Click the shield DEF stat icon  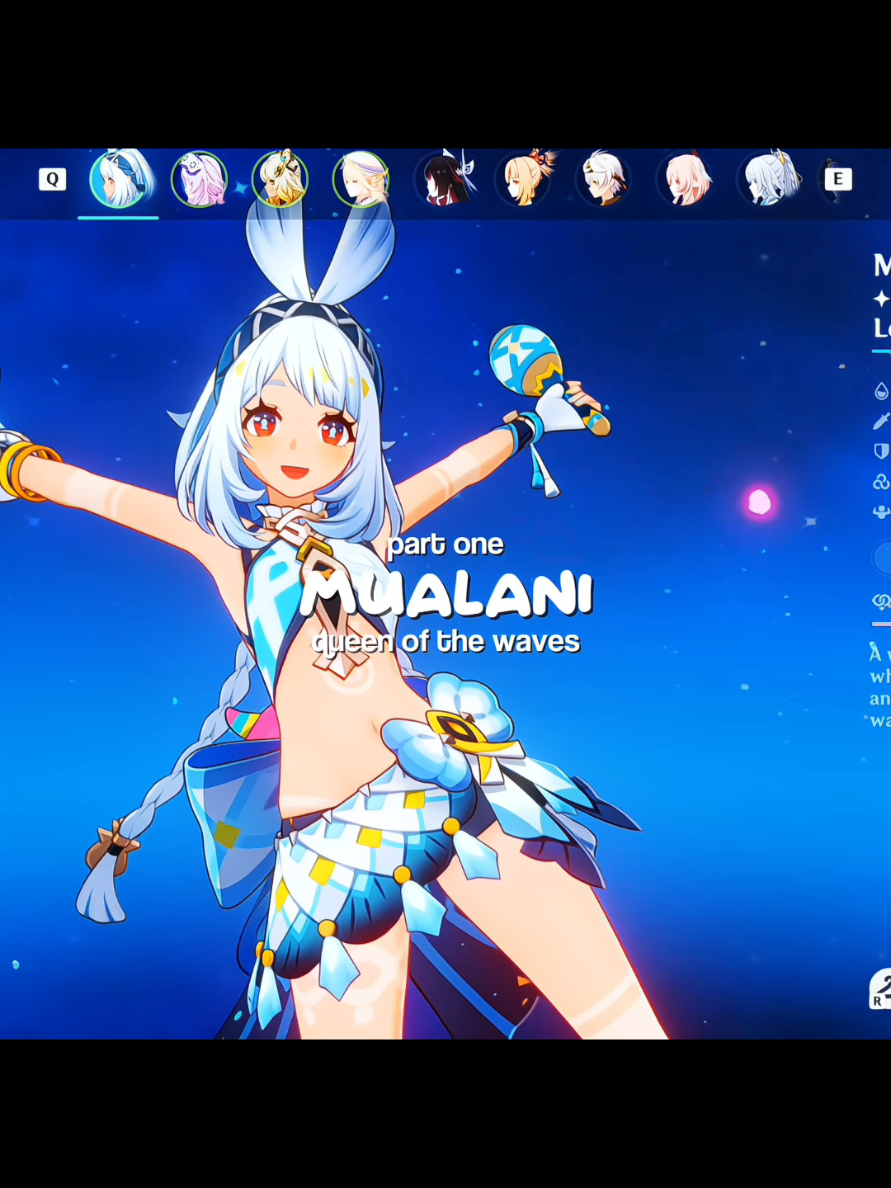[x=881, y=452]
